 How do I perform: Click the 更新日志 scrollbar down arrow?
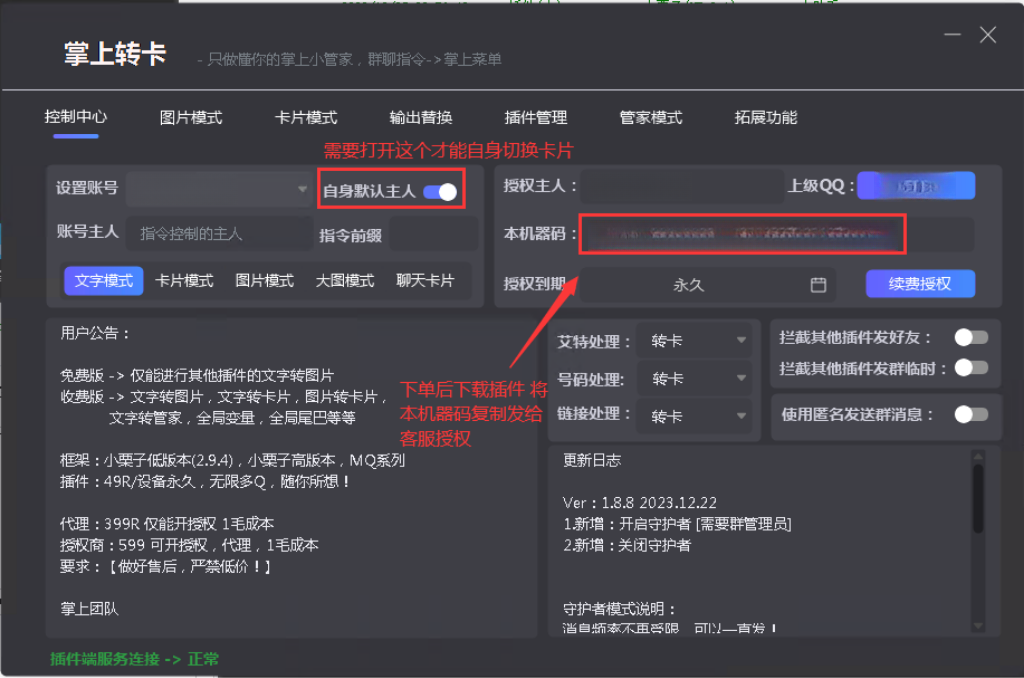(x=979, y=625)
